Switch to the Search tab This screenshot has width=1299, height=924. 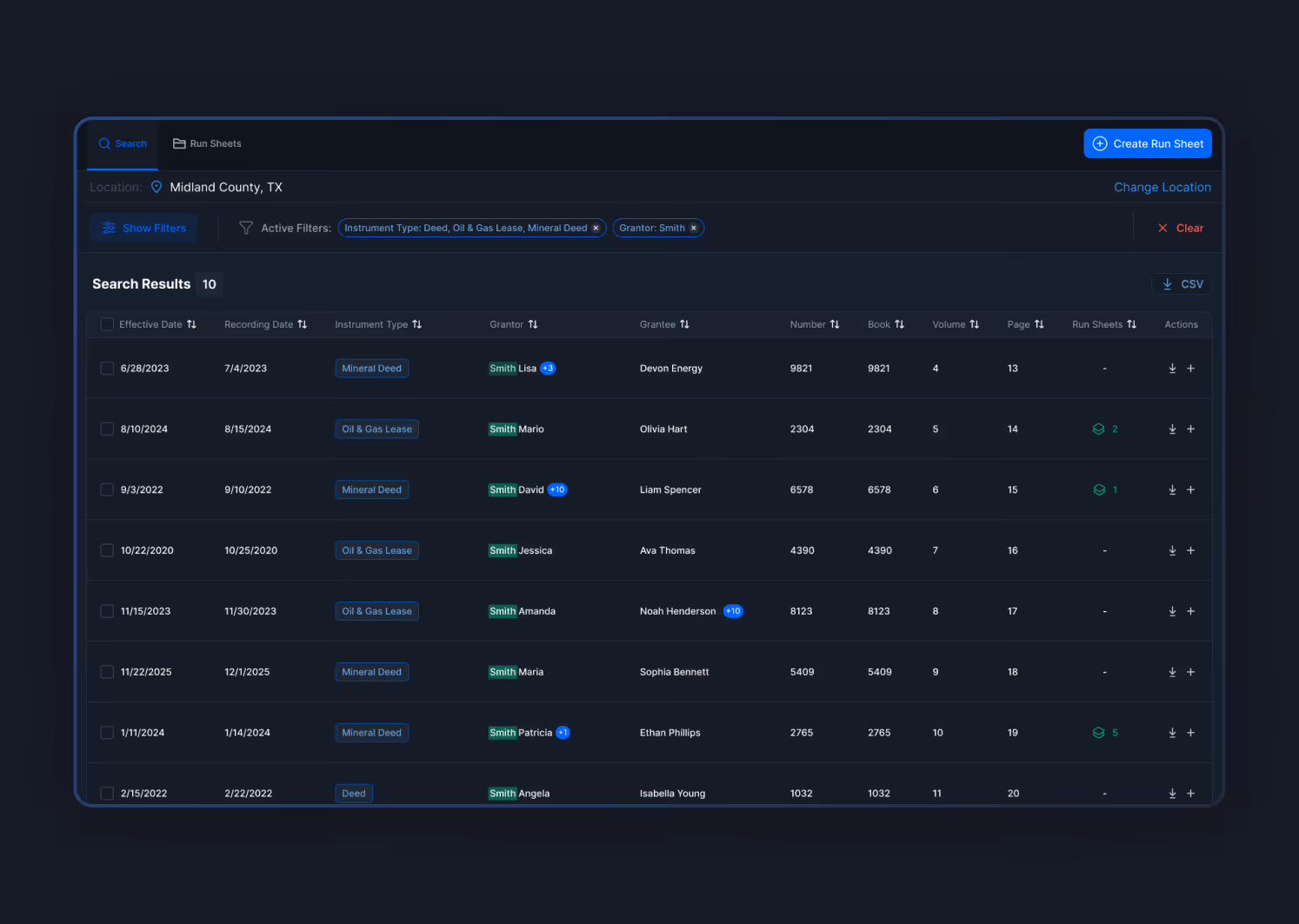[123, 144]
